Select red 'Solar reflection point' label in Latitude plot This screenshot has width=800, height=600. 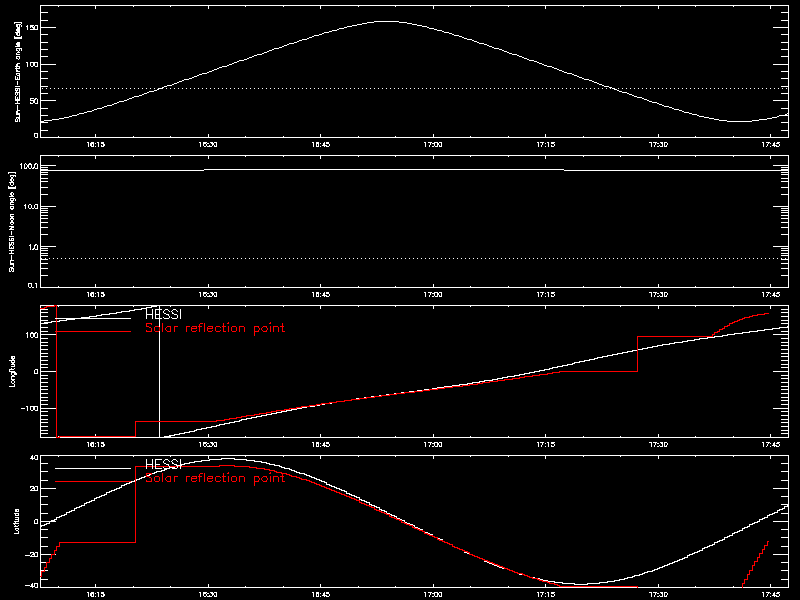click(x=215, y=478)
